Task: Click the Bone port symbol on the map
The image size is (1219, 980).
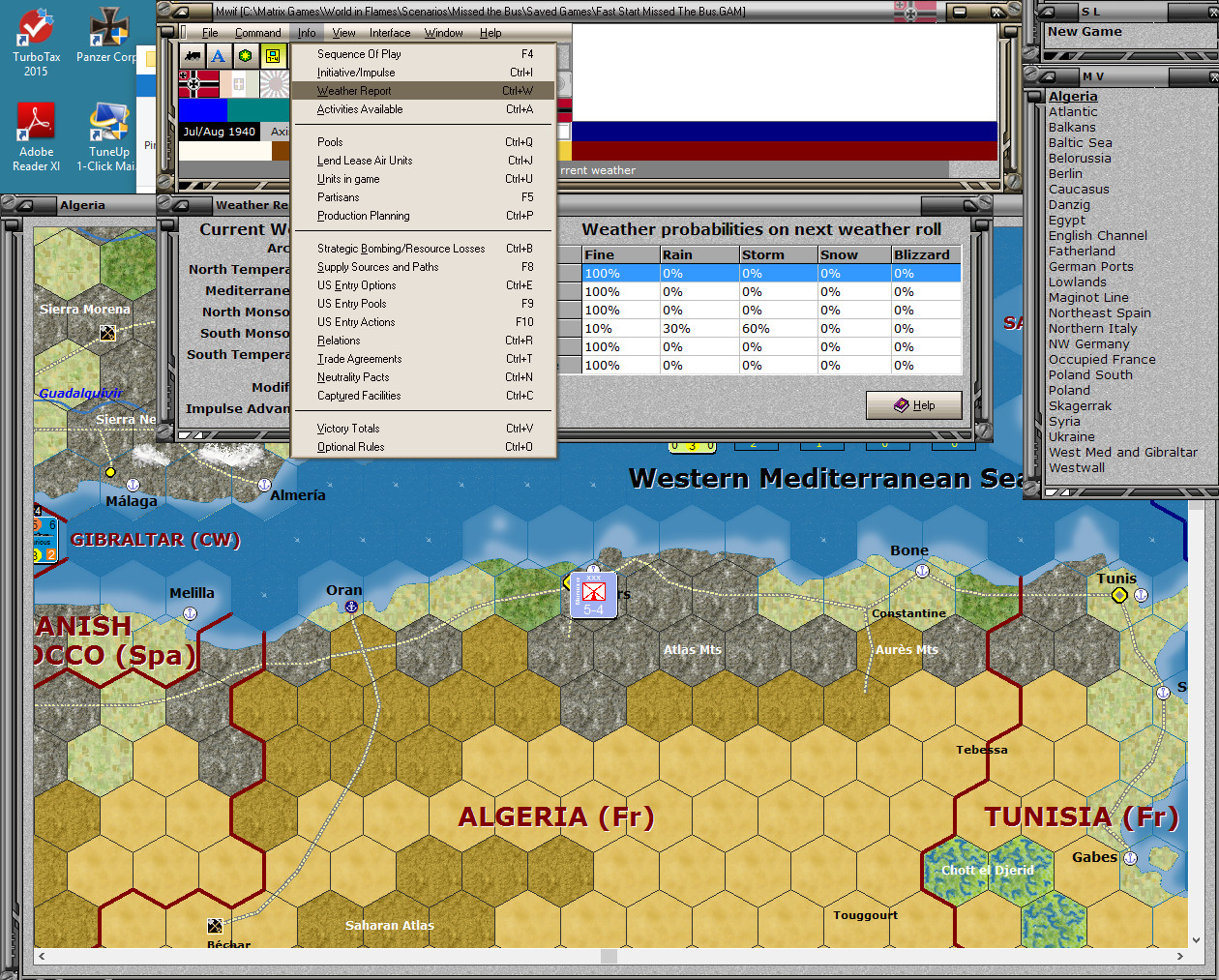Action: 922,571
